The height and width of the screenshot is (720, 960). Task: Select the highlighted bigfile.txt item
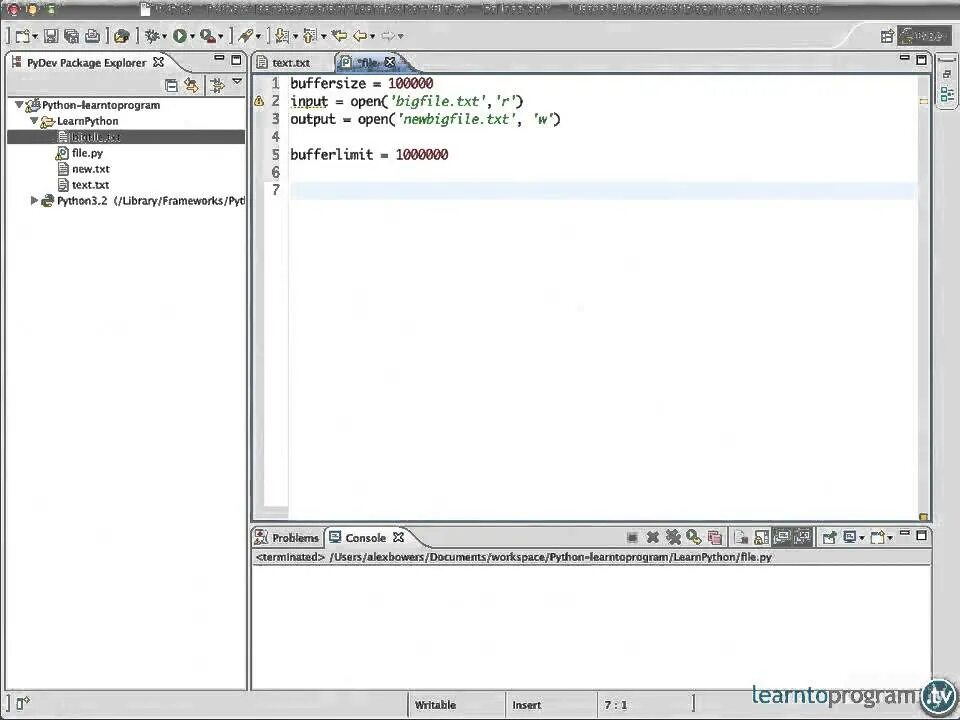[126, 137]
